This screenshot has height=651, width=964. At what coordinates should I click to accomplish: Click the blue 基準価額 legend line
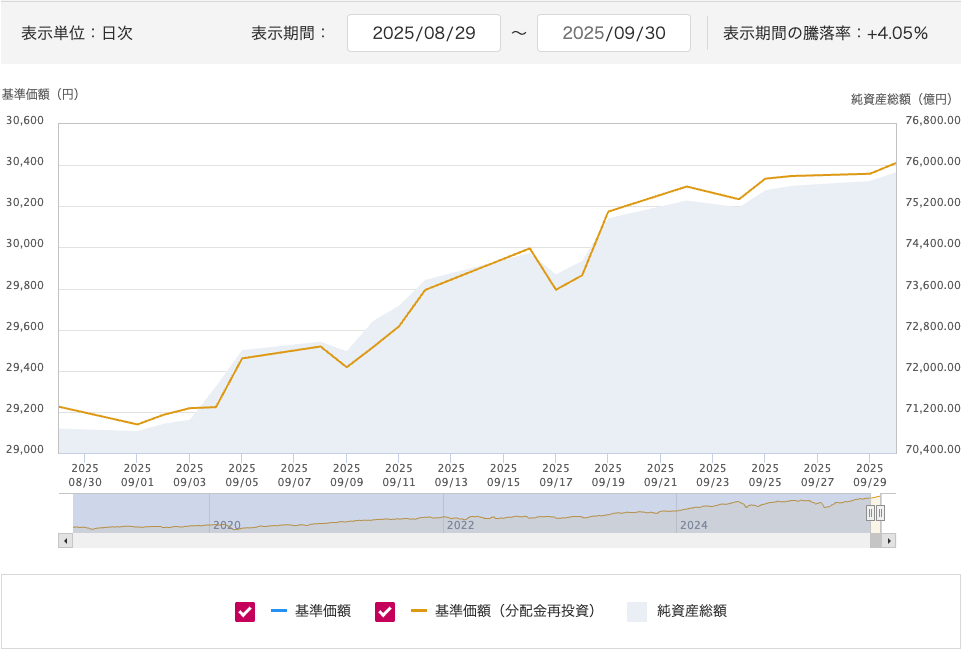click(x=278, y=611)
